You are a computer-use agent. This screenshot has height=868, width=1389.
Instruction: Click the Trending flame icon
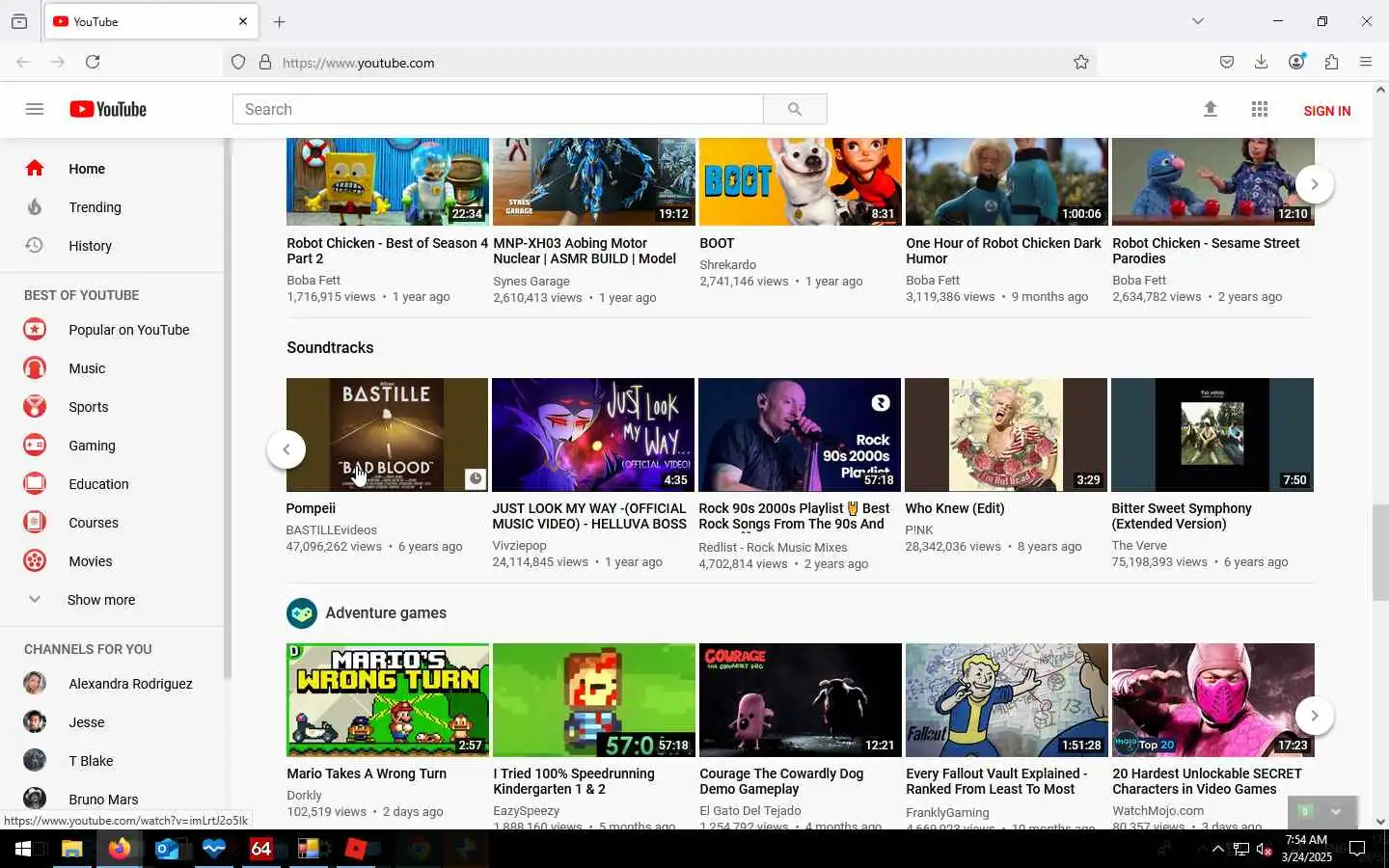pyautogui.click(x=35, y=206)
